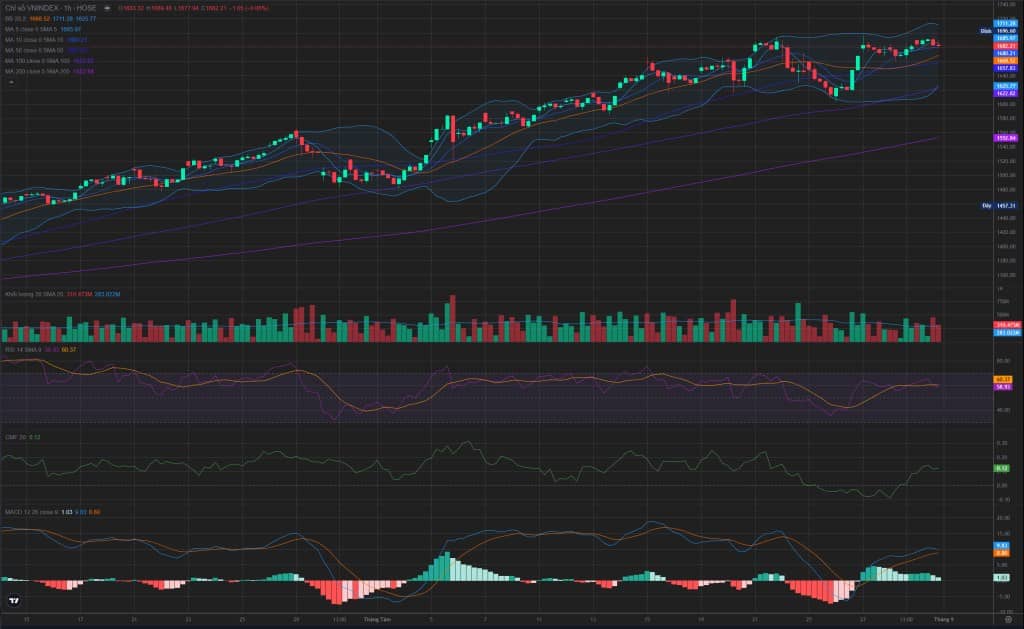This screenshot has height=629, width=1024.
Task: Click the MA 5 close SMA legend
Action: 42,29
